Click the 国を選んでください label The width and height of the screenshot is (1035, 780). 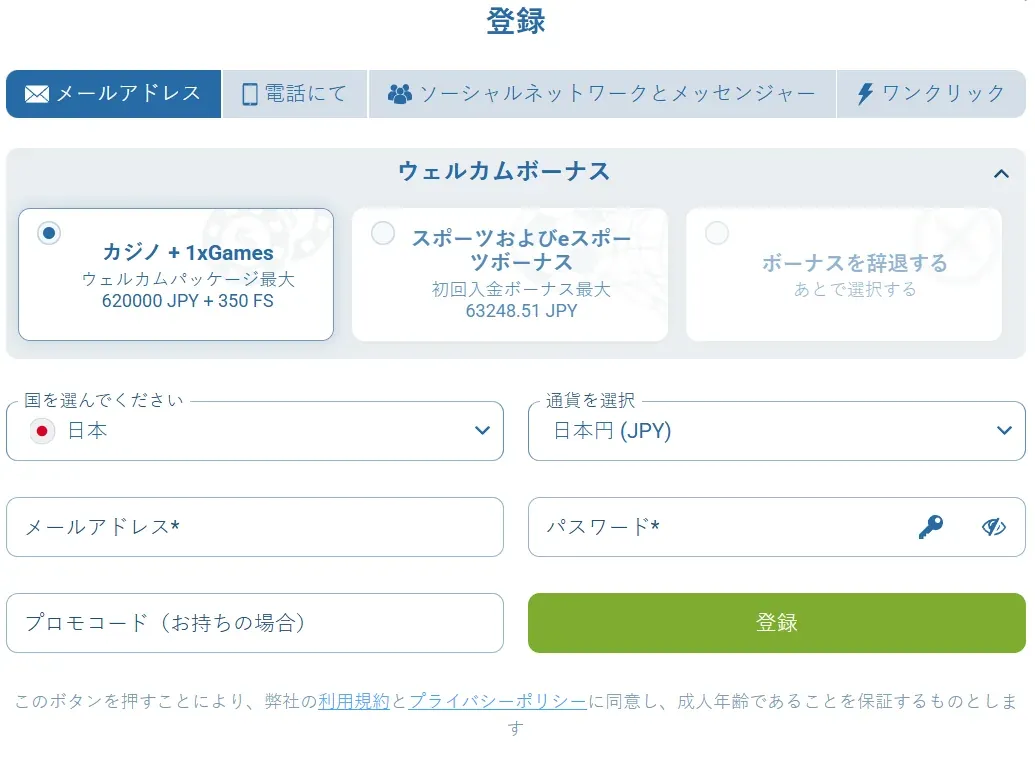(104, 401)
